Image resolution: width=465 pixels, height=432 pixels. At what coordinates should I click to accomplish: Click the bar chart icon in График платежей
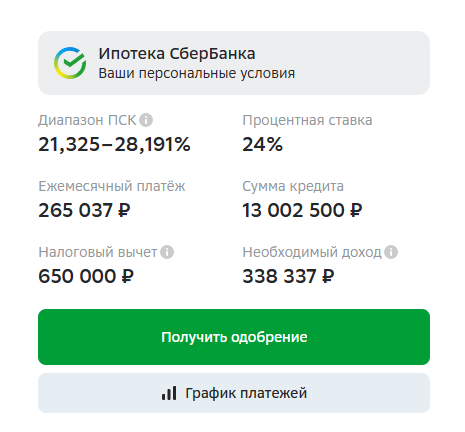[x=169, y=393]
